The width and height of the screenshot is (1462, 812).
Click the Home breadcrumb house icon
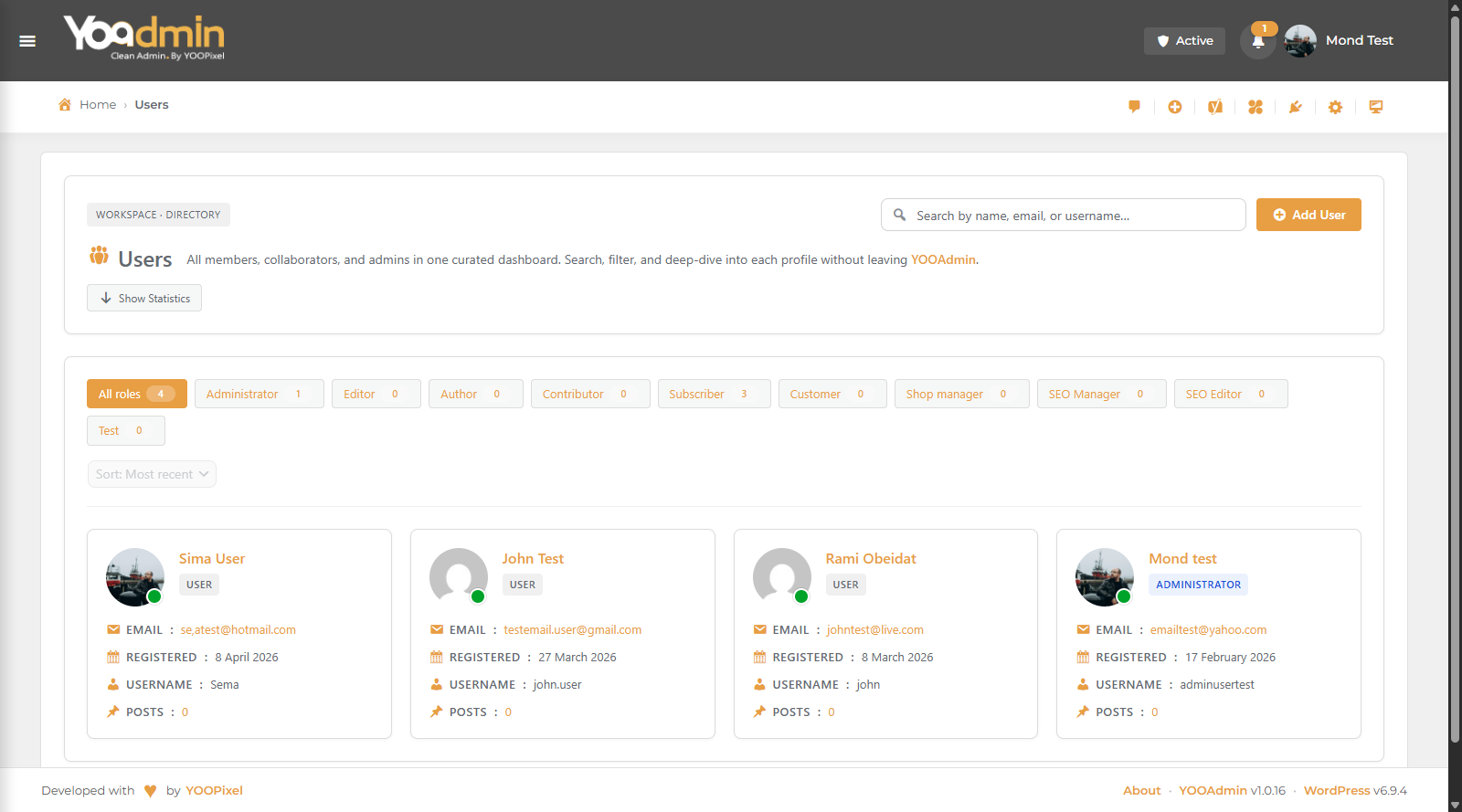click(65, 105)
